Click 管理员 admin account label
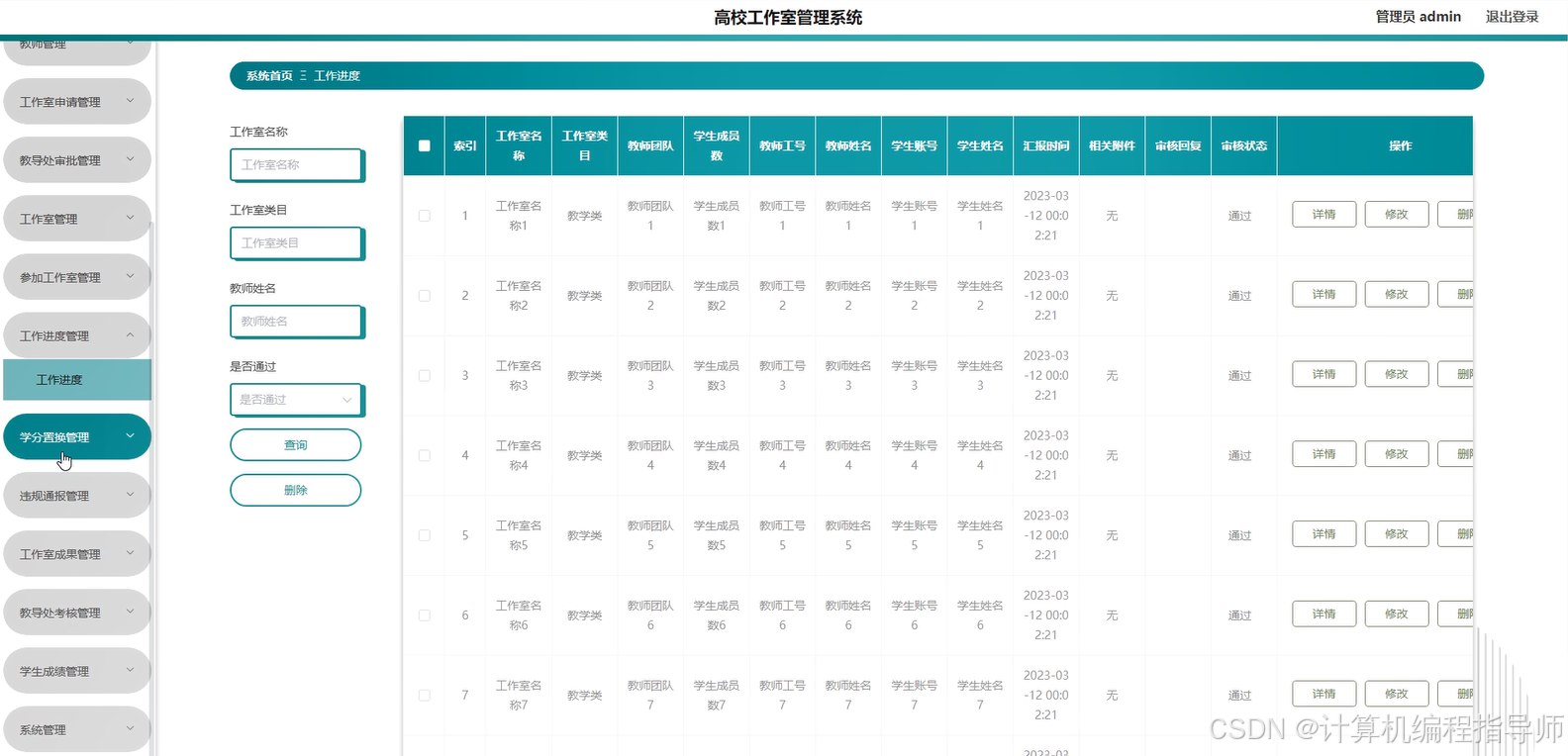This screenshot has width=1568, height=756. (1418, 17)
